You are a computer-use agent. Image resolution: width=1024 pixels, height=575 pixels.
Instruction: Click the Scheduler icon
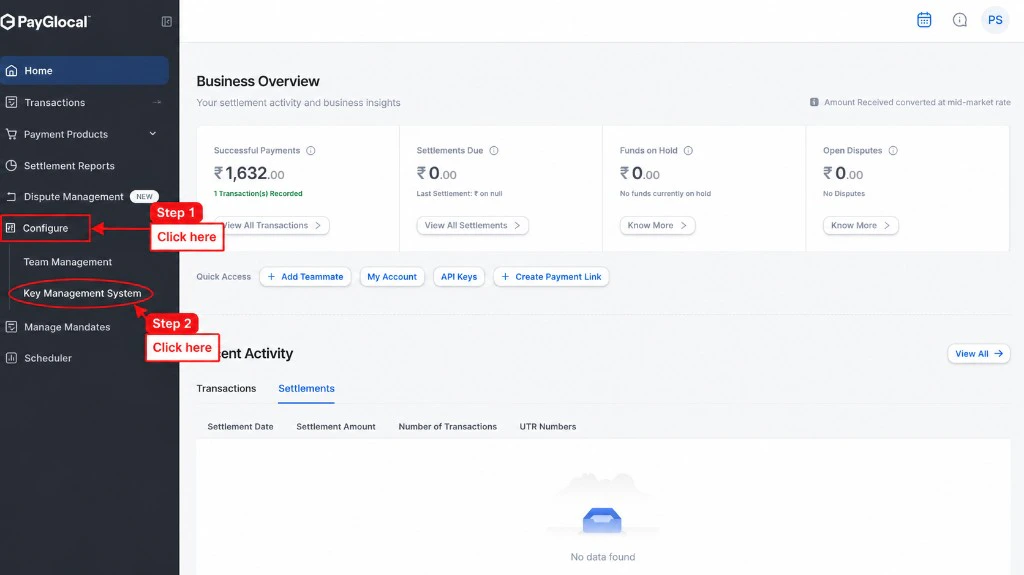[11, 357]
